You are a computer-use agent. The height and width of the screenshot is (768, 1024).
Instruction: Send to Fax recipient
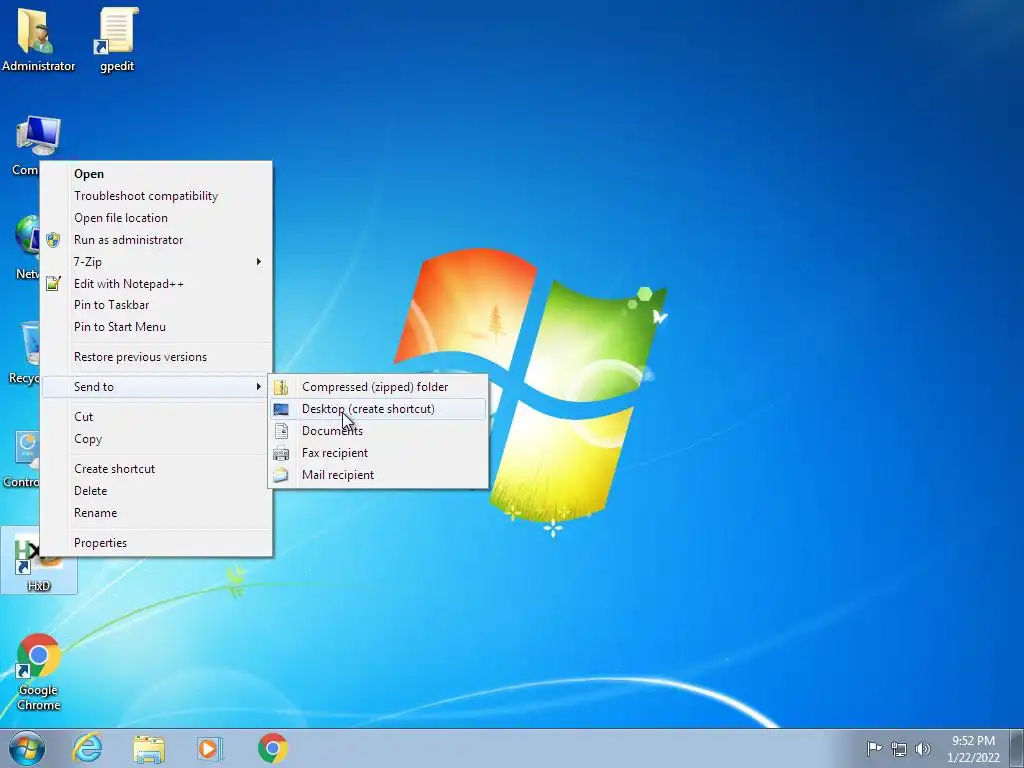(x=378, y=453)
